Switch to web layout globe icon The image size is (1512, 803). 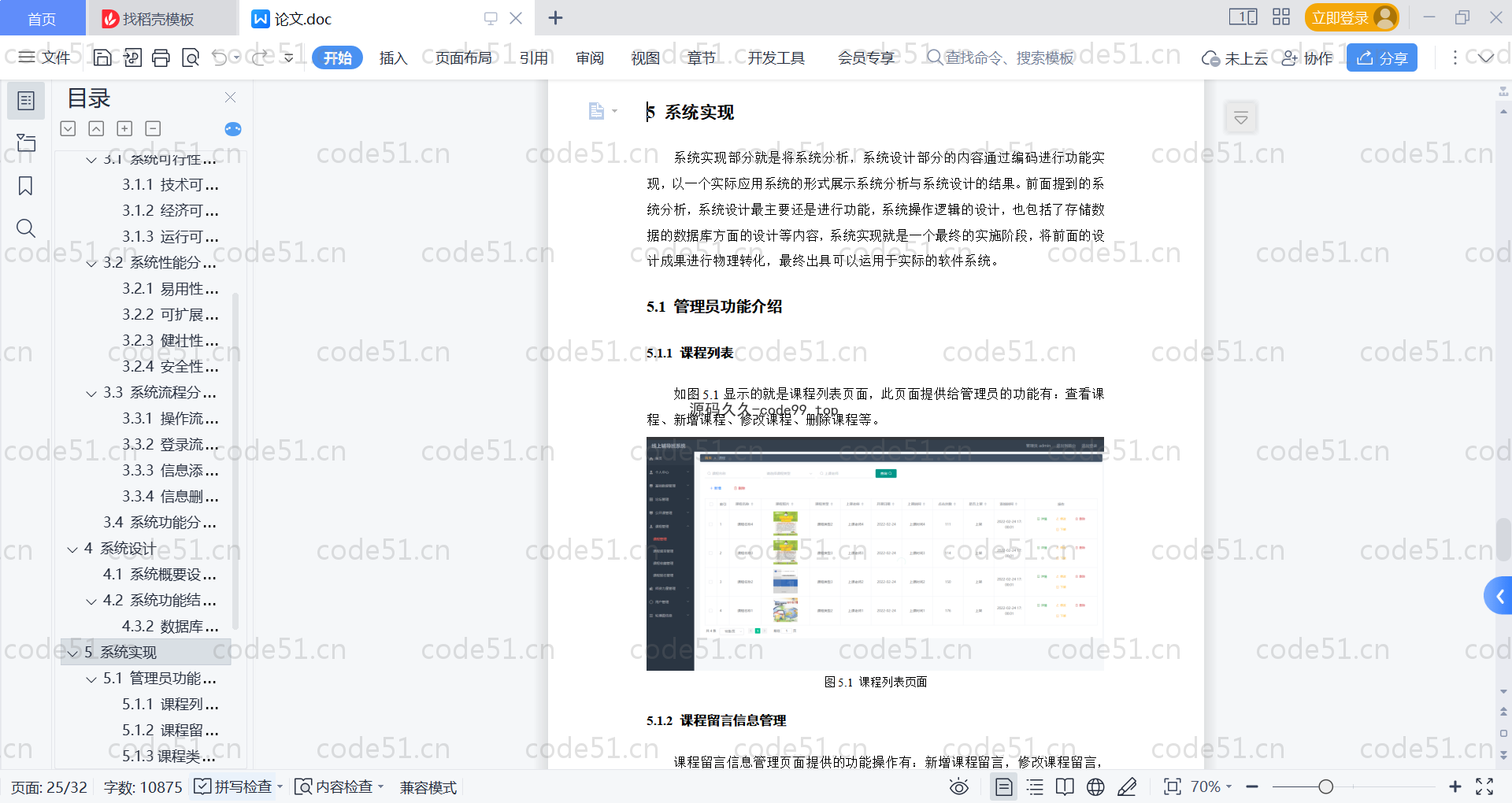pyautogui.click(x=1095, y=786)
